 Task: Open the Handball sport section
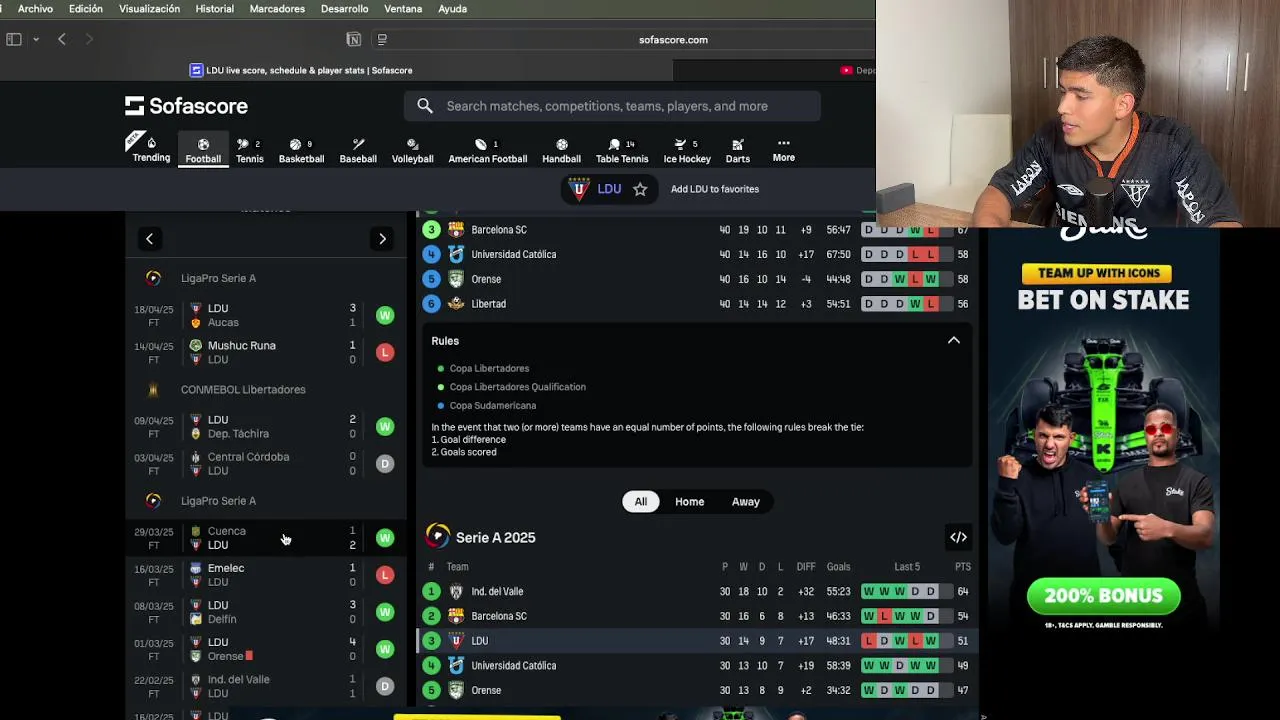tap(561, 151)
